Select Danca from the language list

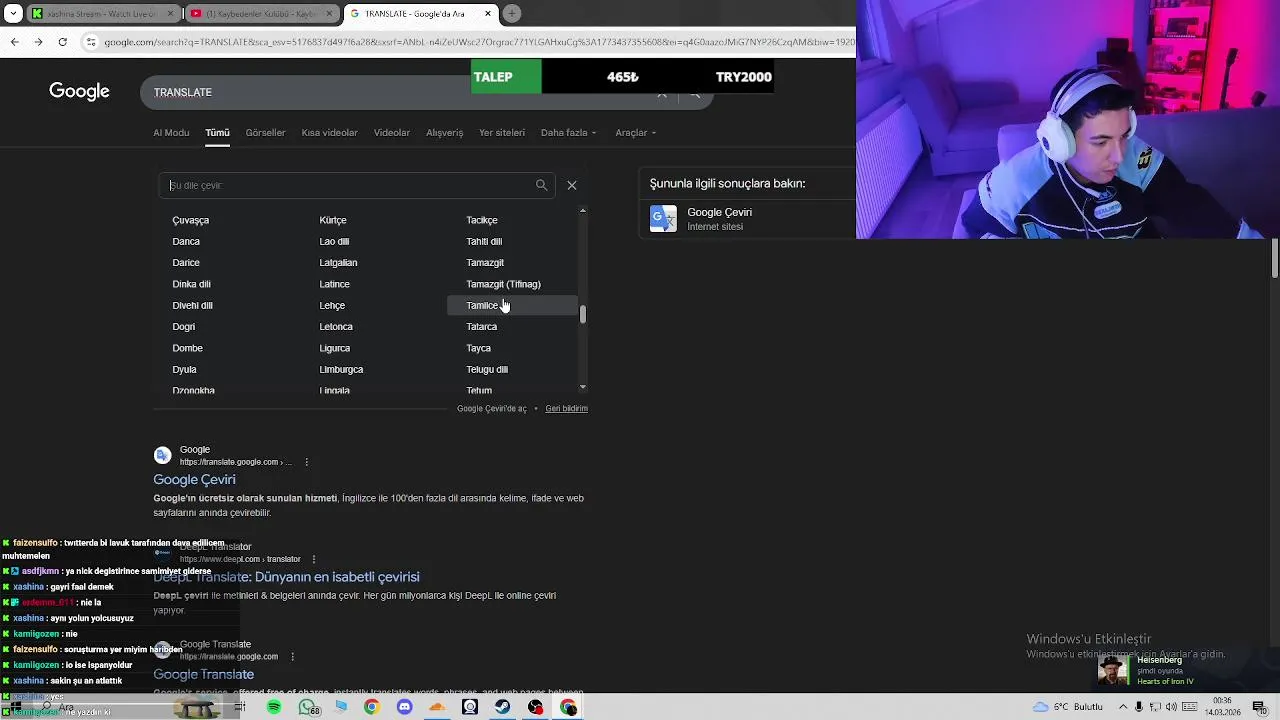click(x=186, y=241)
